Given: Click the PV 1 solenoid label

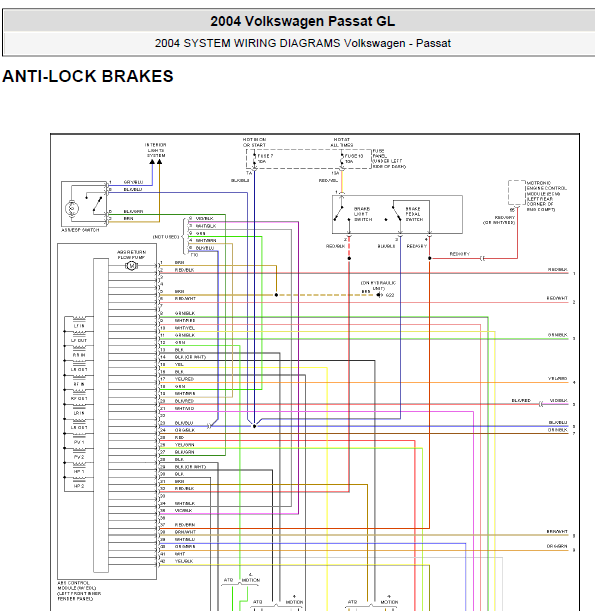Looking at the screenshot, I should (x=79, y=443).
